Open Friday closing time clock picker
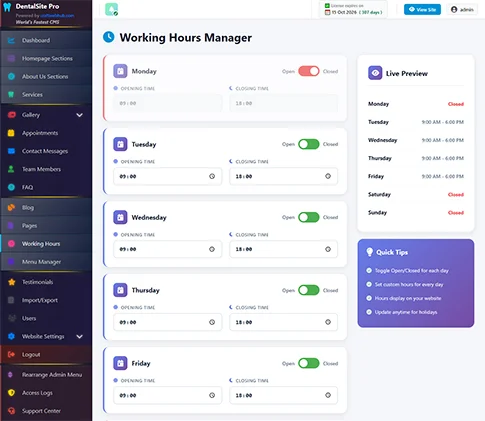485x421 pixels. click(328, 395)
